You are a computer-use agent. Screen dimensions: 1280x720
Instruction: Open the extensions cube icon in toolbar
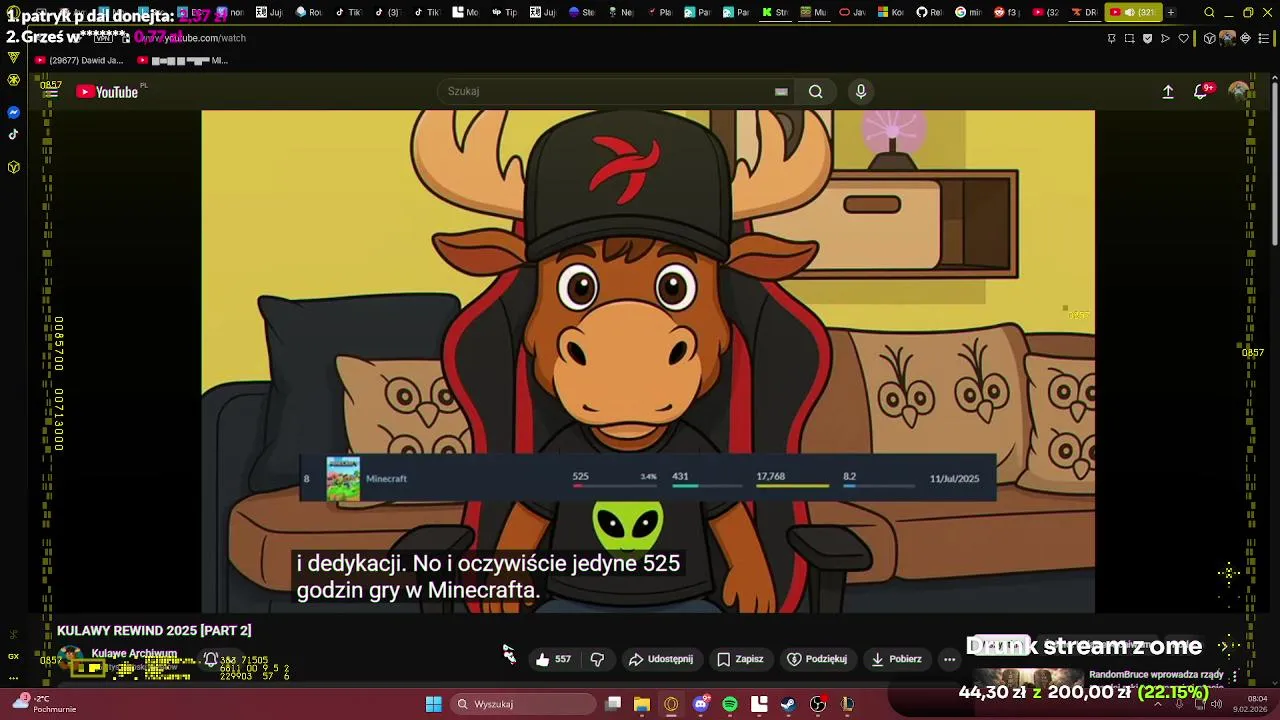[1209, 38]
